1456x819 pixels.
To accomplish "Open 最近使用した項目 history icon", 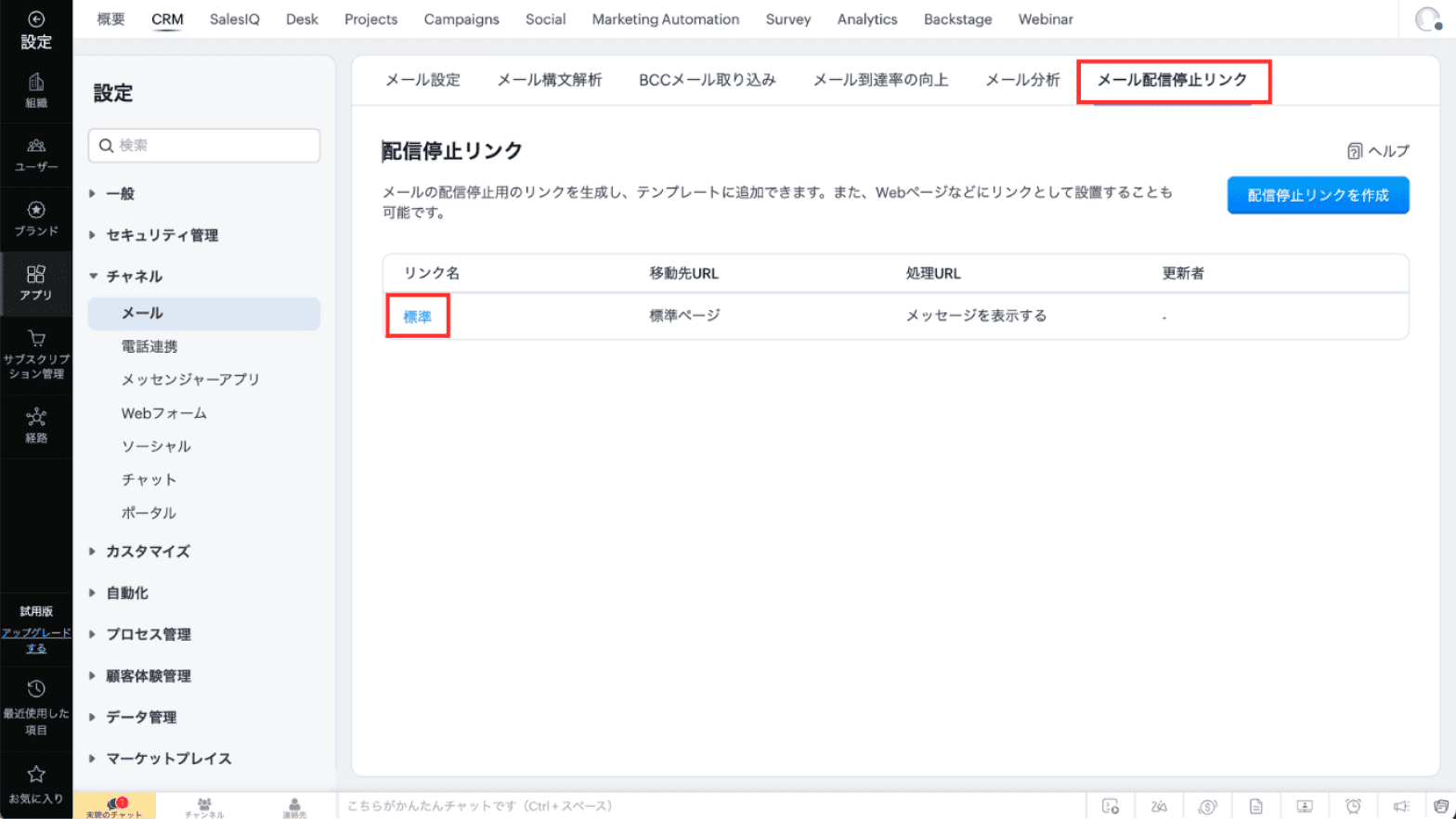I will (36, 689).
